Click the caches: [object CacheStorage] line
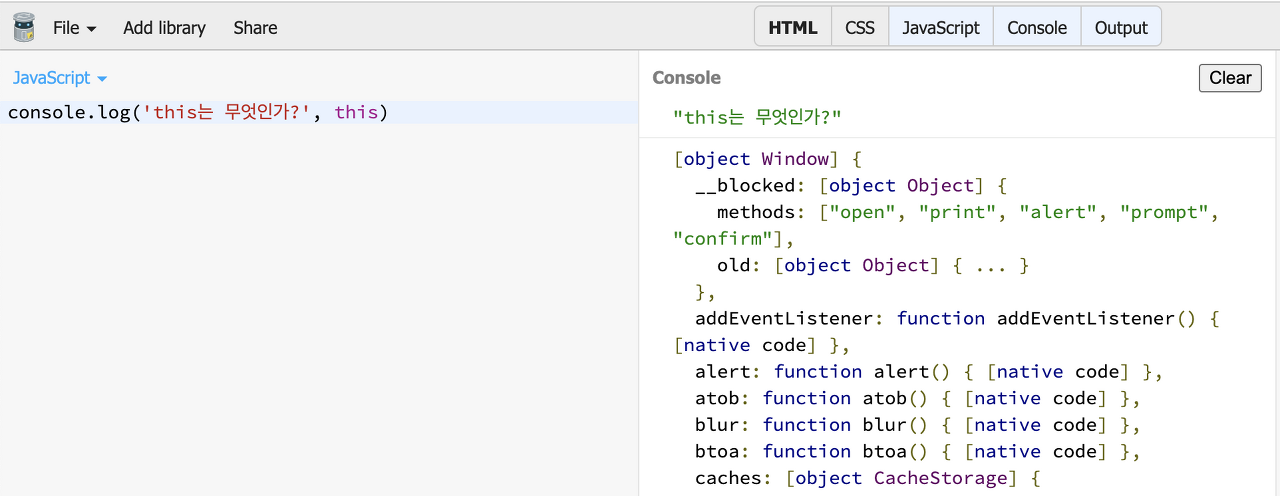This screenshot has height=496, width=1280. [868, 478]
